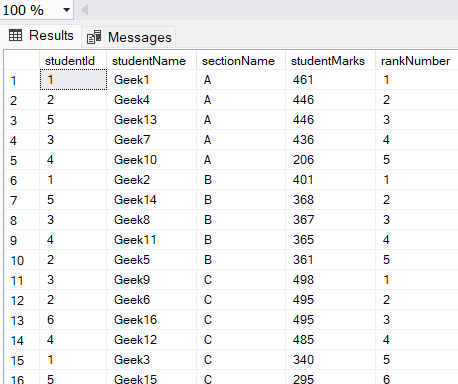This screenshot has width=458, height=384.
Task: Select row 10 header
Action: 22,260
